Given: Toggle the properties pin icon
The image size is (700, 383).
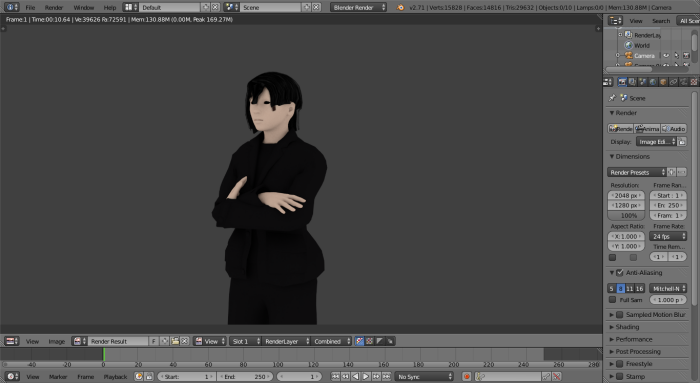Looking at the screenshot, I should 612,98.
